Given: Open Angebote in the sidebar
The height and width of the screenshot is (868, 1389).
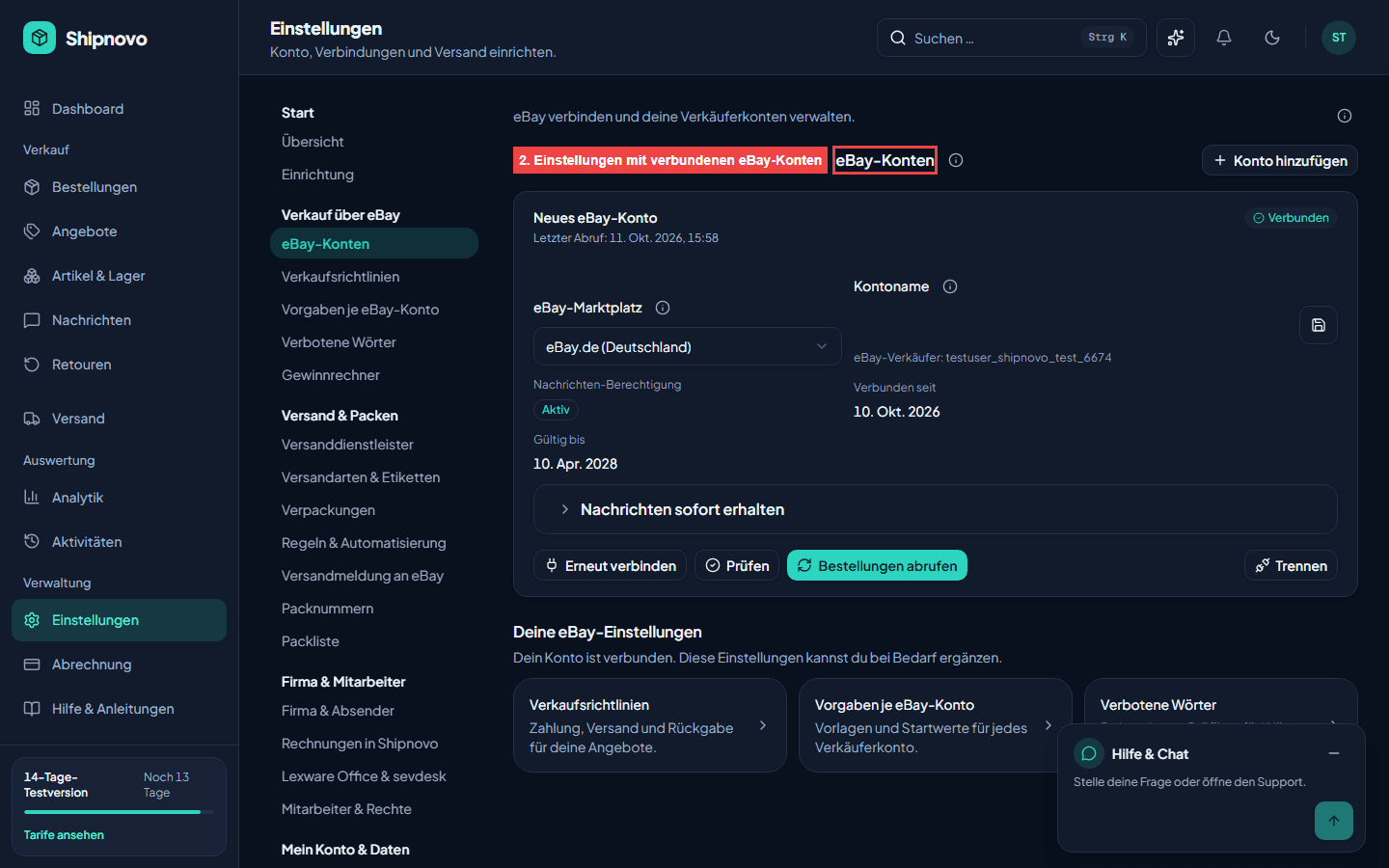Looking at the screenshot, I should coord(119,231).
